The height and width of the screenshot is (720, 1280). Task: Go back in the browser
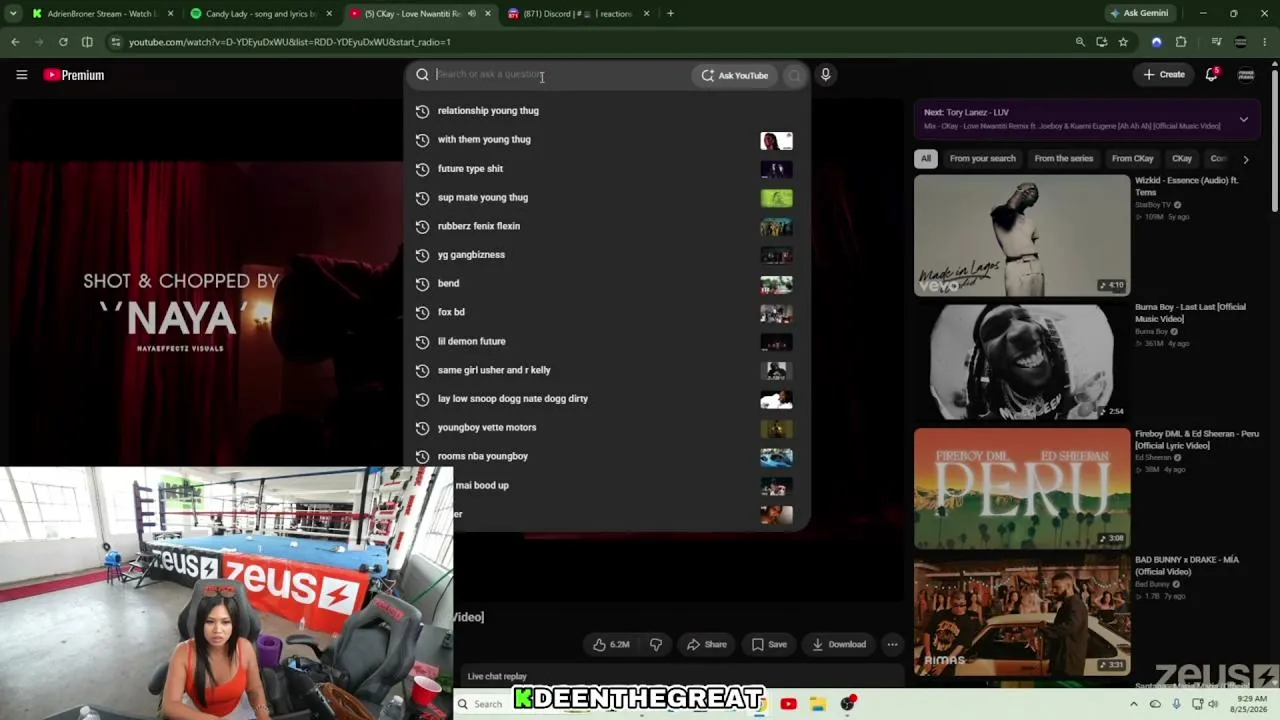coord(15,42)
